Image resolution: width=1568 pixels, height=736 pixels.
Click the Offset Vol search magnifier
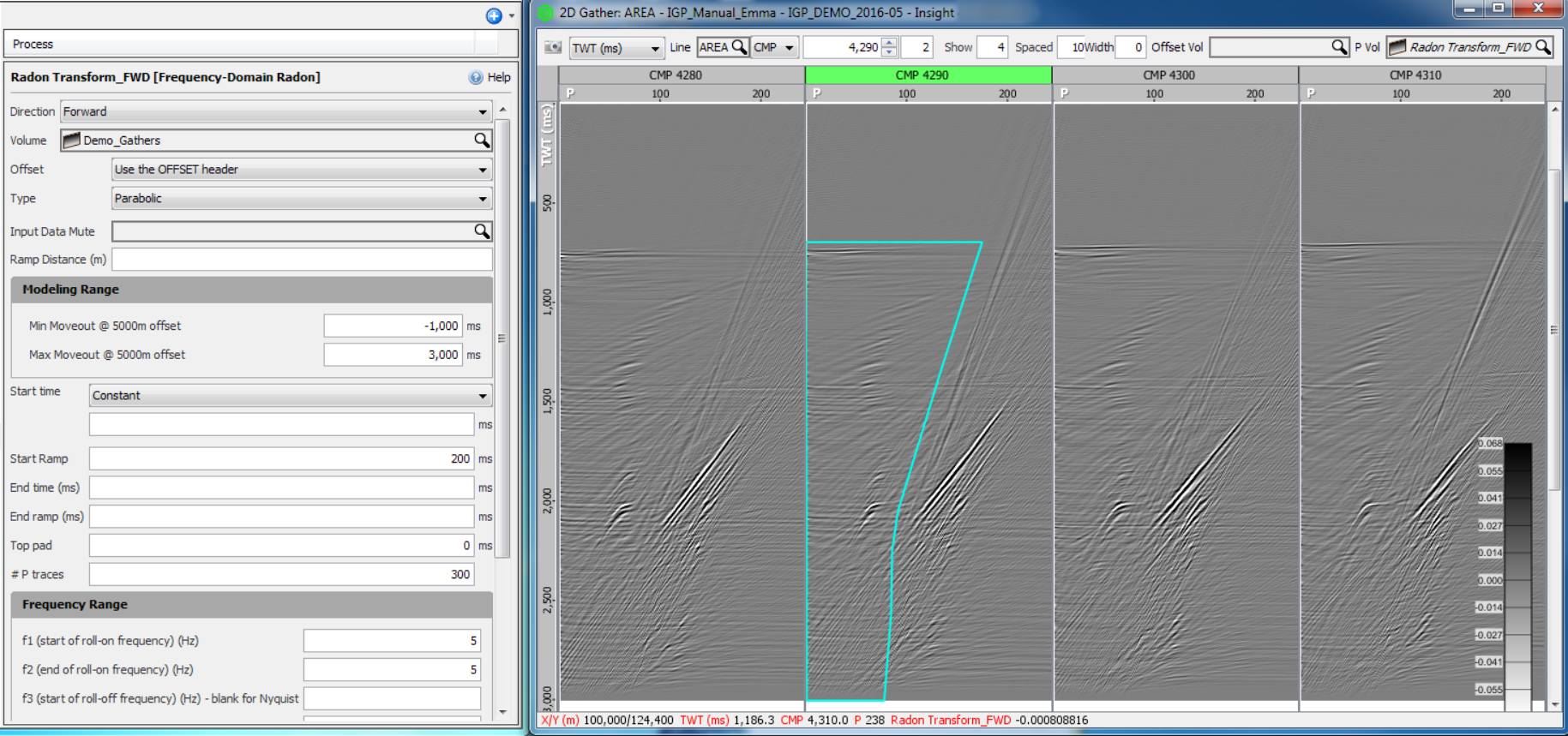click(x=1339, y=47)
